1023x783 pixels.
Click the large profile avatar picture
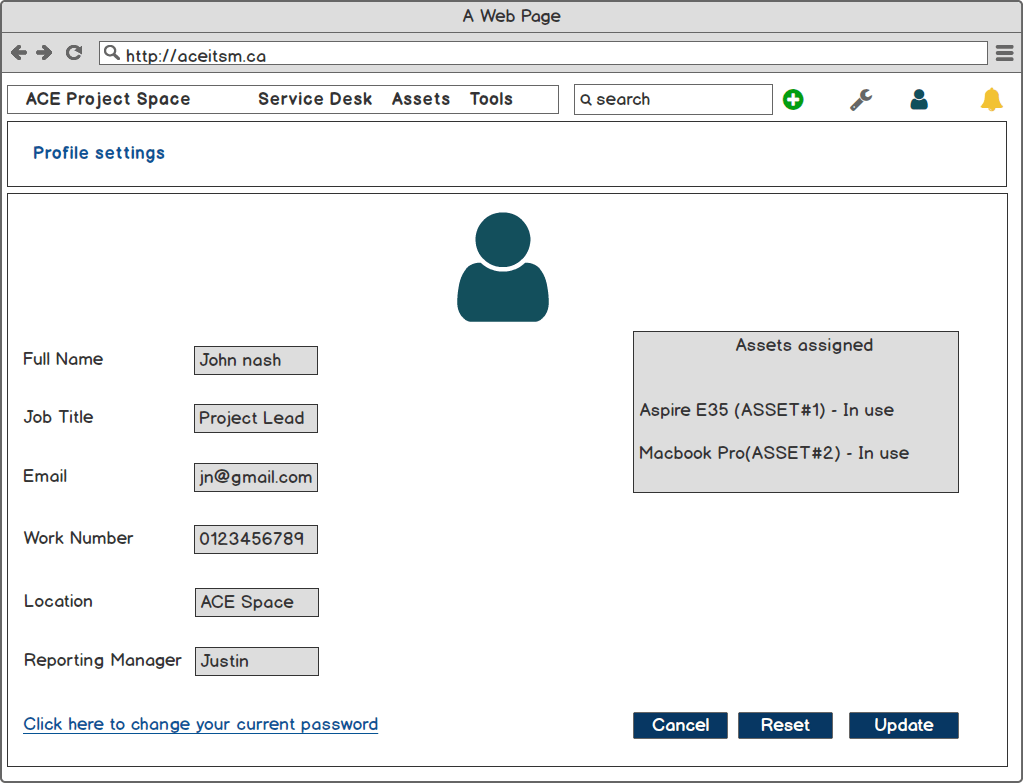(503, 267)
